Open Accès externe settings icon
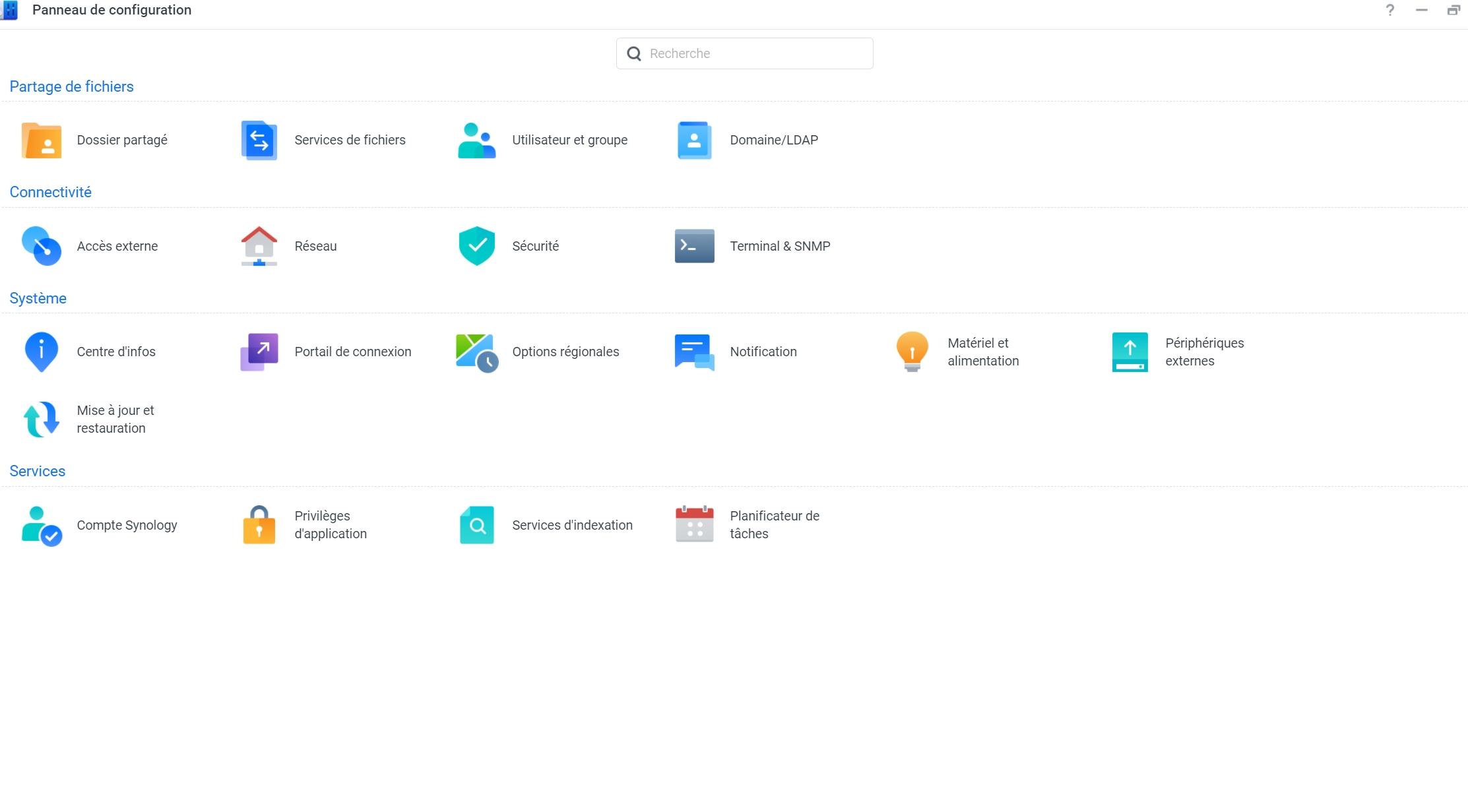 [x=42, y=246]
